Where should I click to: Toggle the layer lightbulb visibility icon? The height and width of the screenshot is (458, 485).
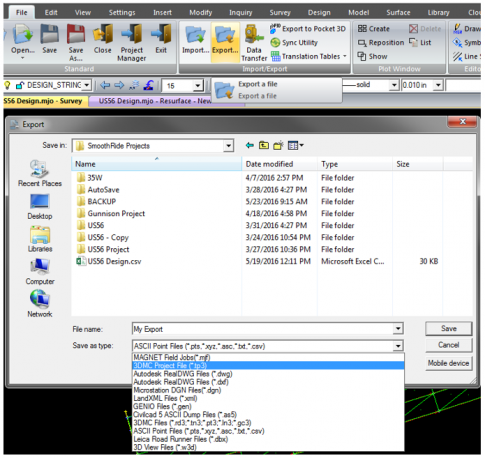click(x=7, y=85)
